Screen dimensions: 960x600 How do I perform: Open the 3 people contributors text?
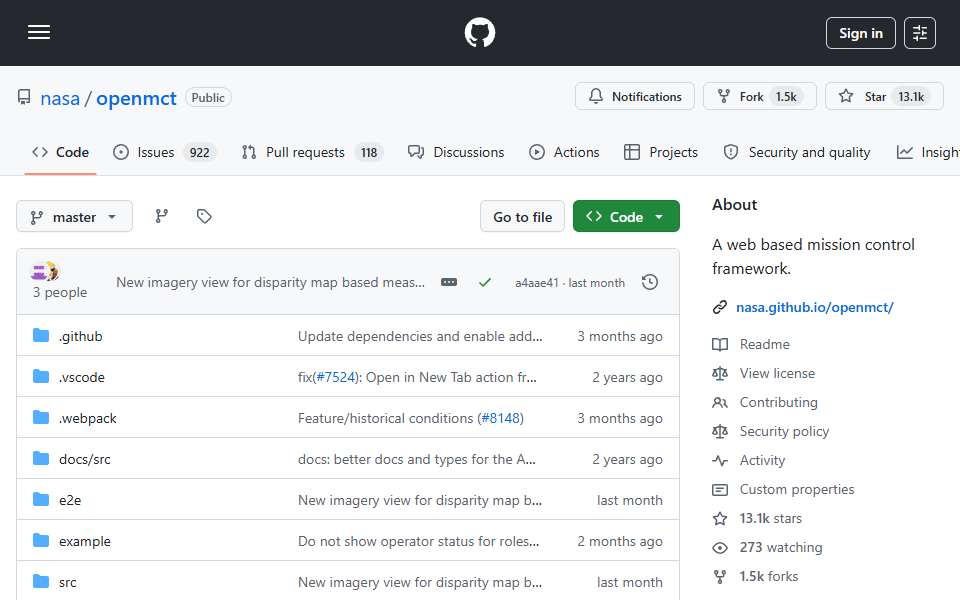60,293
